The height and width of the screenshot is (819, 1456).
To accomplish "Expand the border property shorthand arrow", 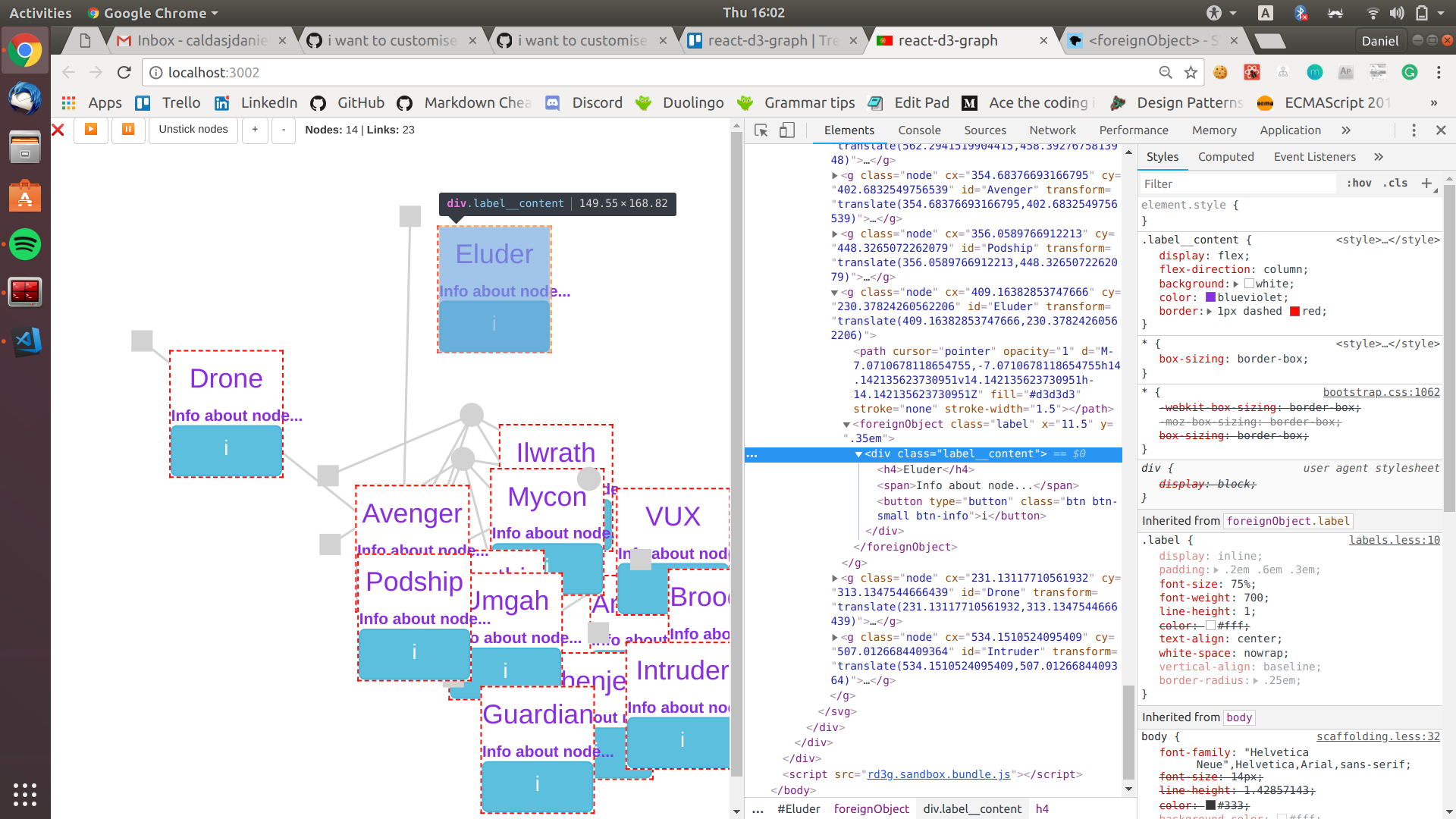I will click(x=1210, y=311).
